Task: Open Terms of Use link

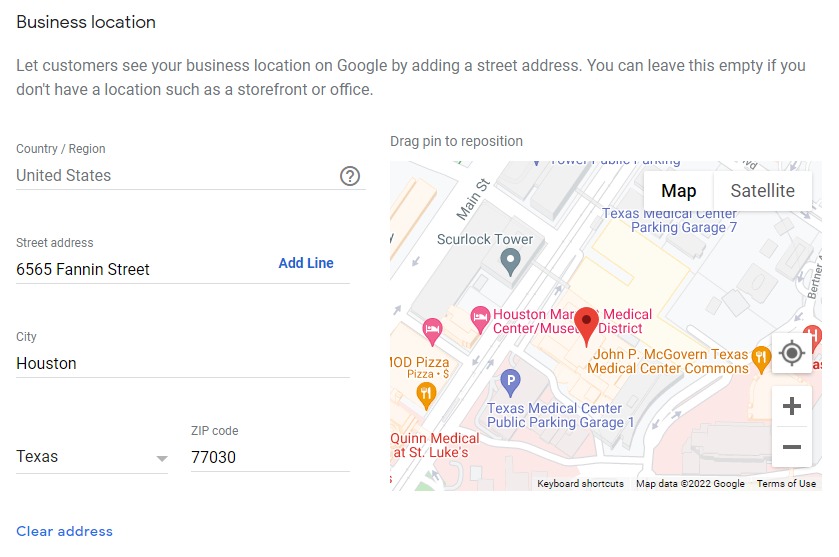Action: click(786, 484)
